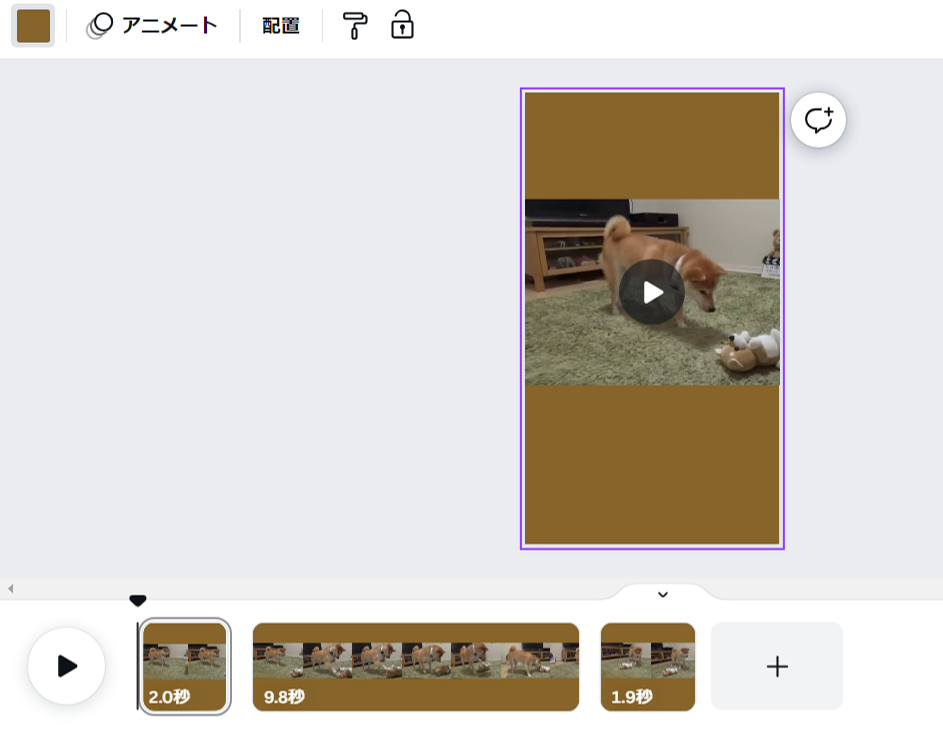Select the brown area above the video
Image resolution: width=943 pixels, height=735 pixels.
[651, 145]
